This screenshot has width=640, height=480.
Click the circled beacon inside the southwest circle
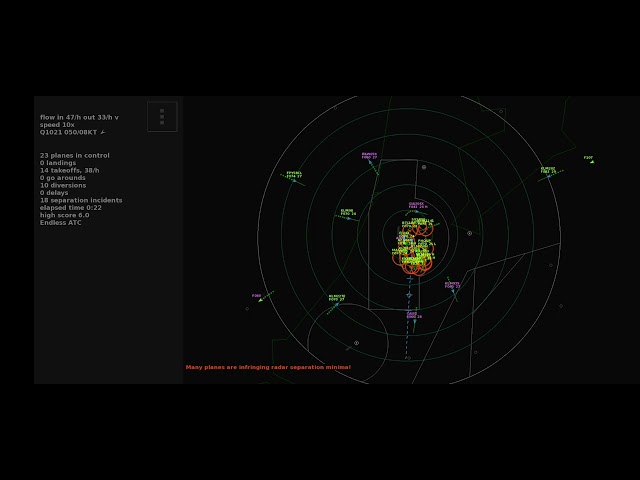tap(356, 343)
